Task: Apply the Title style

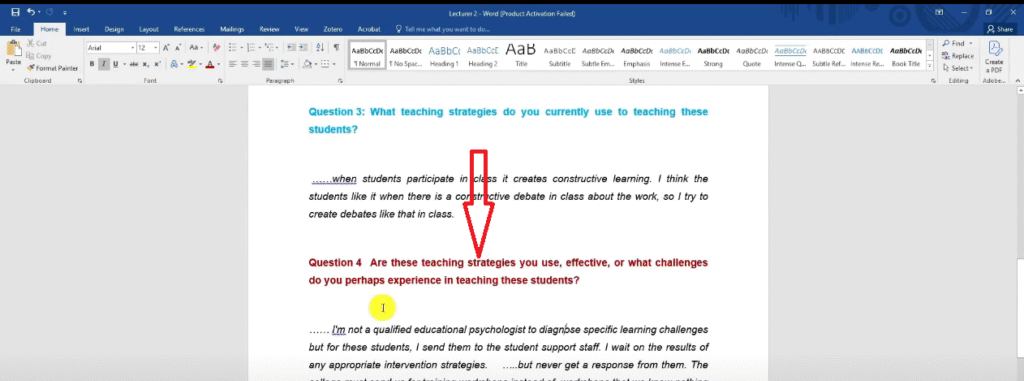Action: pos(521,56)
